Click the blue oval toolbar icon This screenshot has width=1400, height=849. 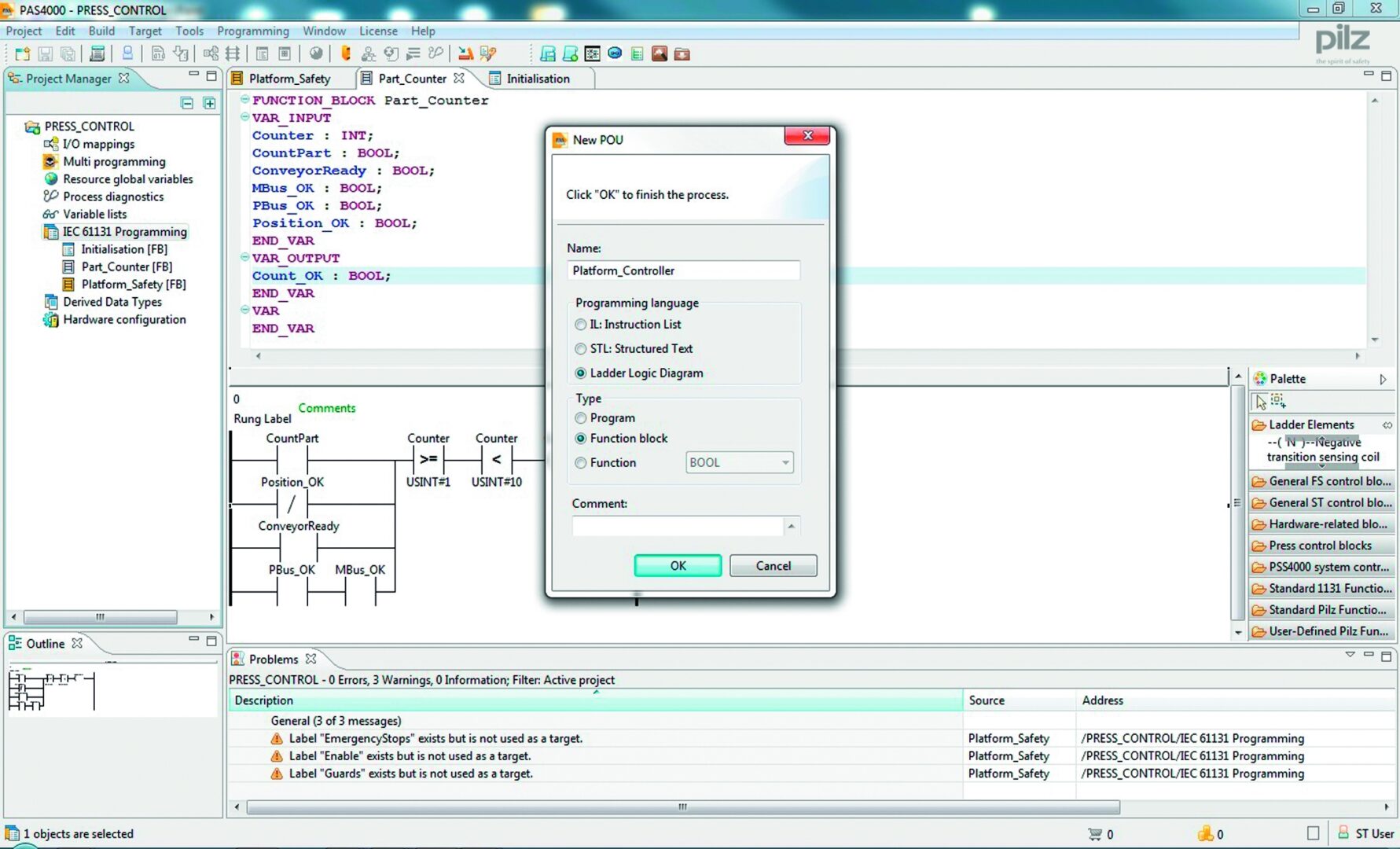click(615, 53)
